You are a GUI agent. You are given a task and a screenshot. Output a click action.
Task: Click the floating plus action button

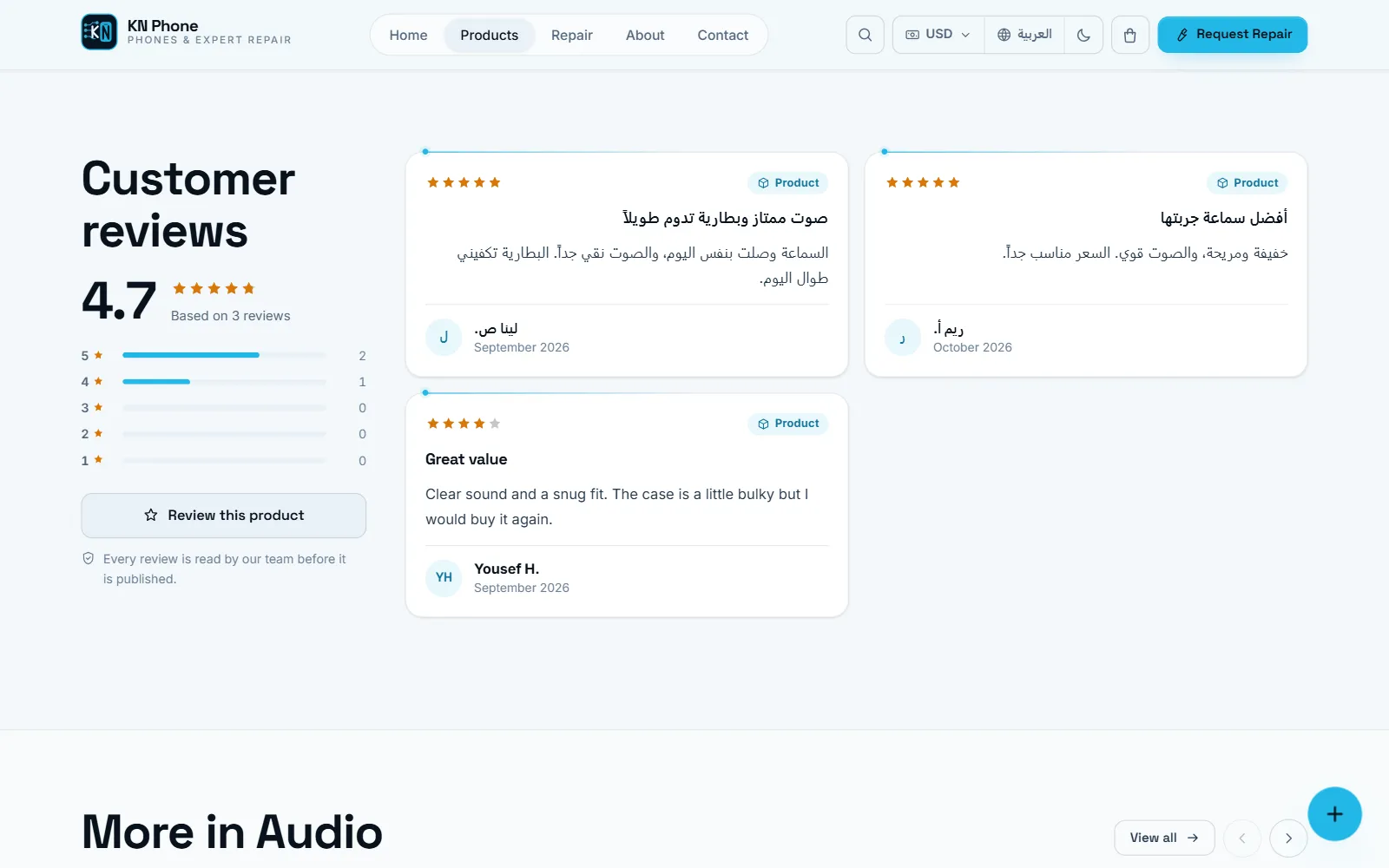coord(1335,814)
